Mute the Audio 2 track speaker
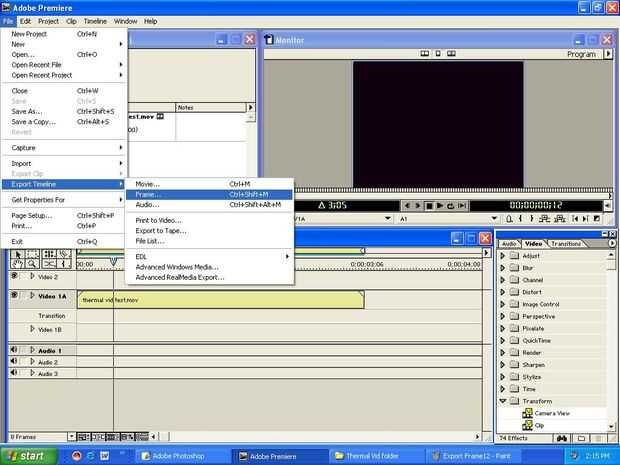Viewport: 620px width, 465px height. point(14,361)
